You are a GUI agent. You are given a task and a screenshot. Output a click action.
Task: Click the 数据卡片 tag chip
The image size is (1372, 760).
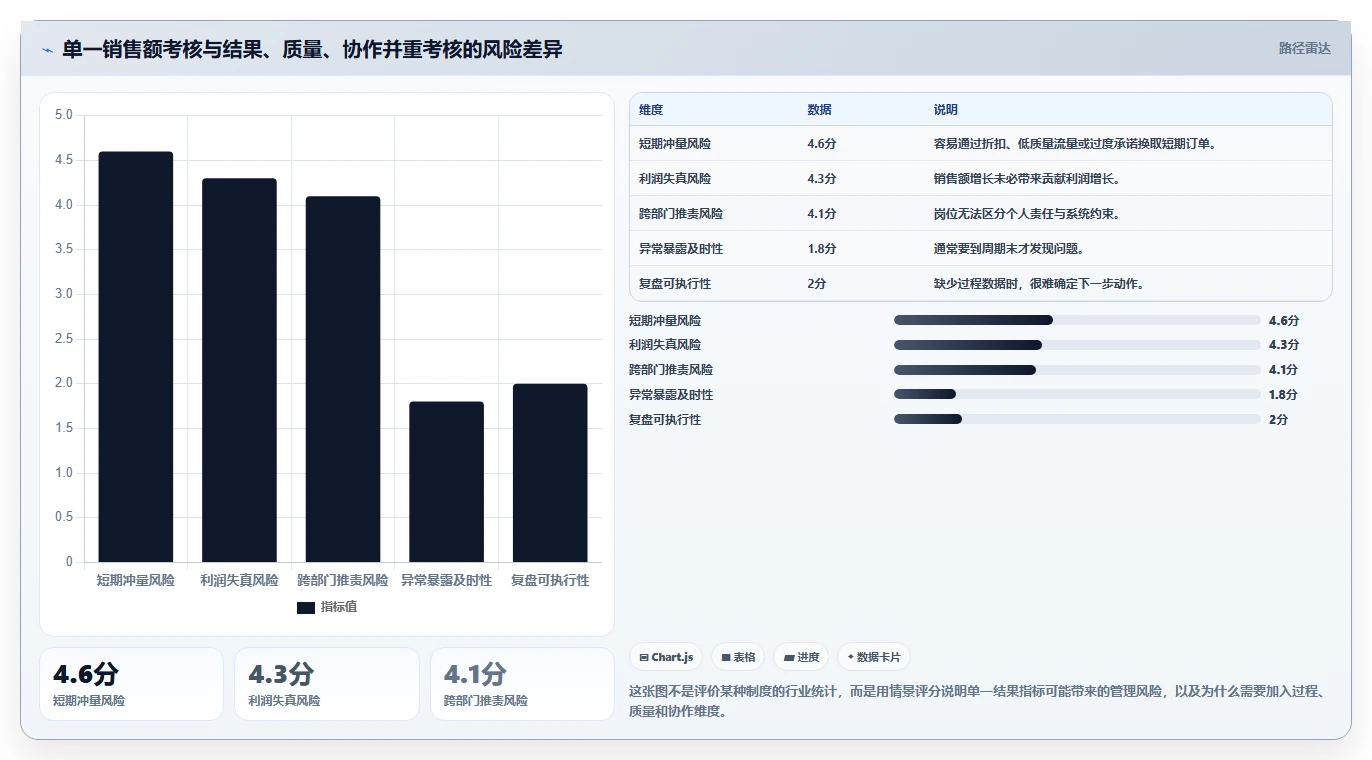pyautogui.click(x=874, y=657)
